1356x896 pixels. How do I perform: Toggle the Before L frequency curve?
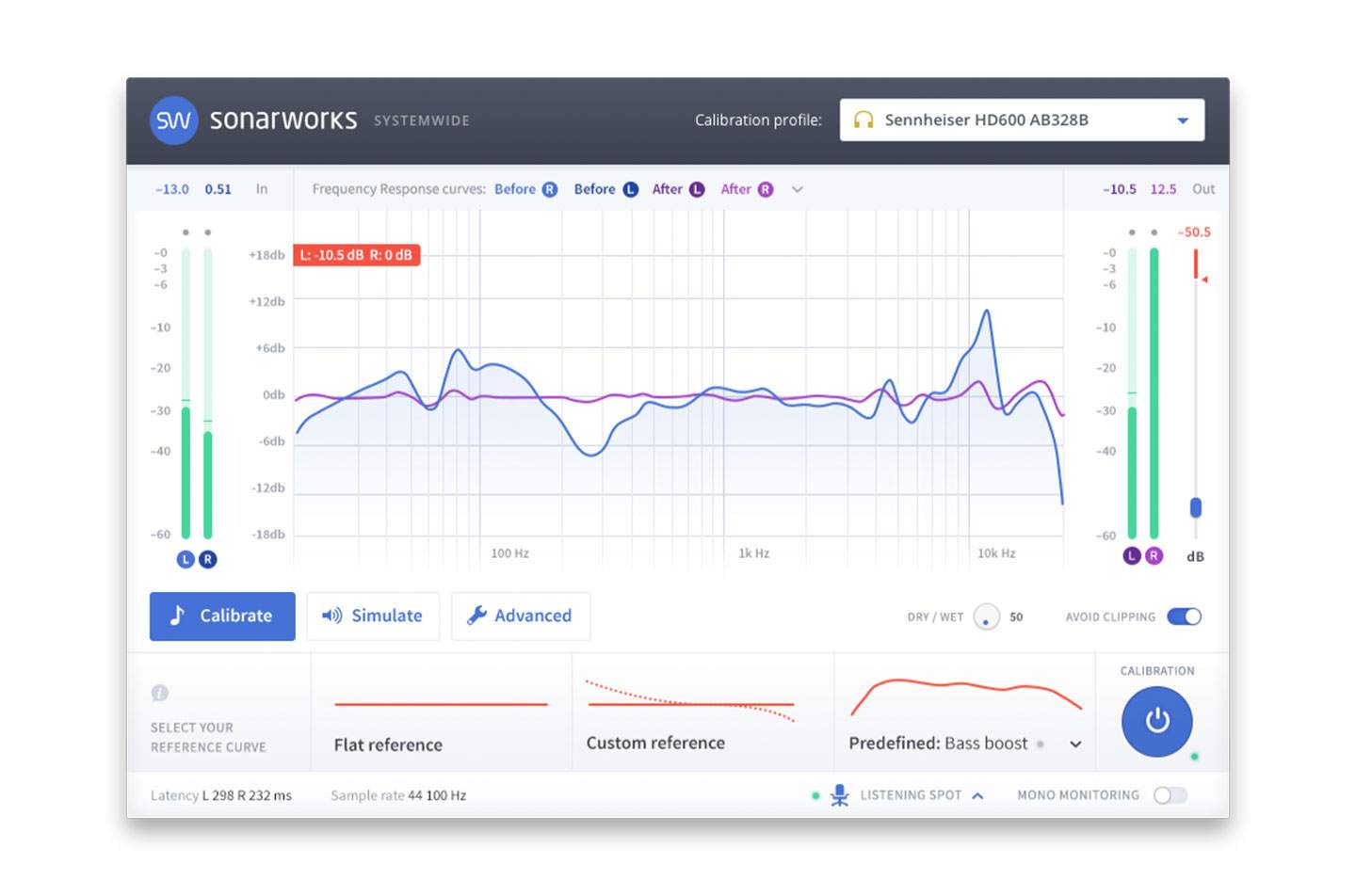pyautogui.click(x=606, y=189)
